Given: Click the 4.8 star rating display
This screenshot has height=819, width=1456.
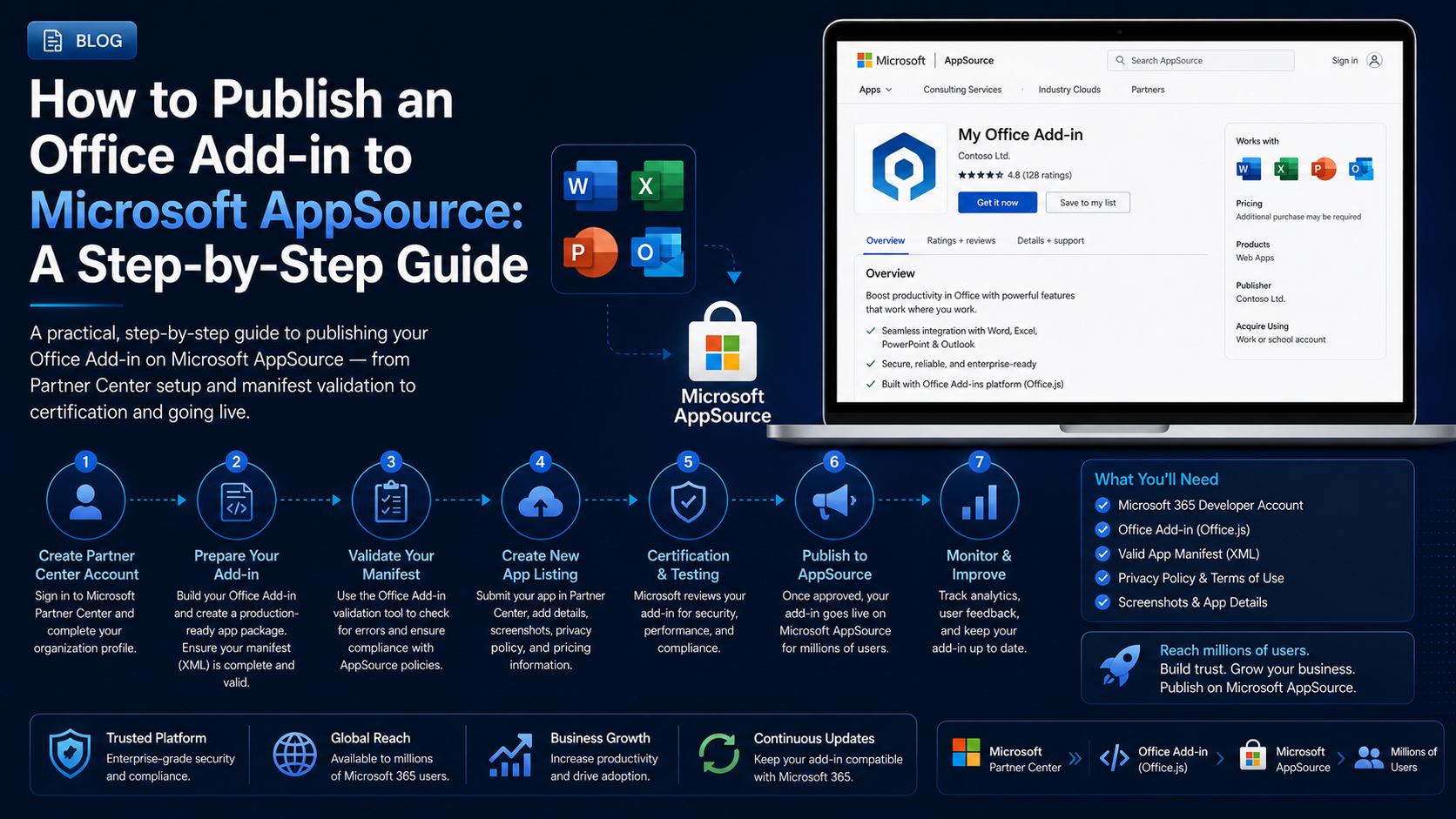Looking at the screenshot, I should [x=1015, y=175].
